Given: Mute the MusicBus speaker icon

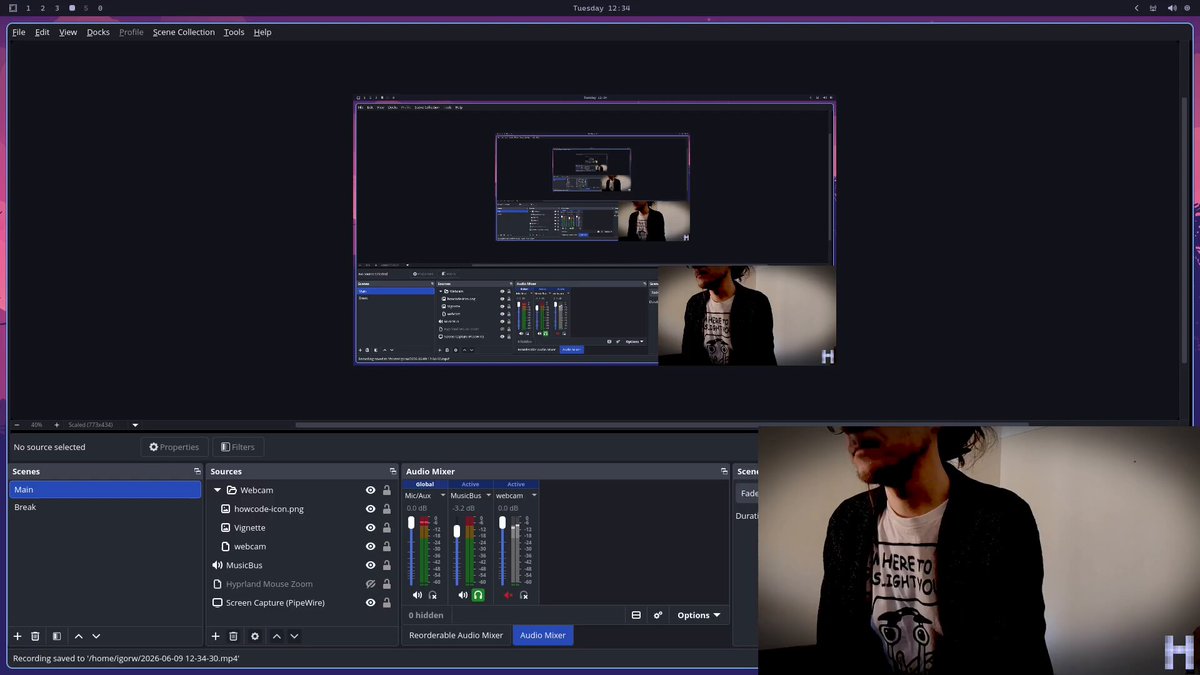Looking at the screenshot, I should (463, 595).
